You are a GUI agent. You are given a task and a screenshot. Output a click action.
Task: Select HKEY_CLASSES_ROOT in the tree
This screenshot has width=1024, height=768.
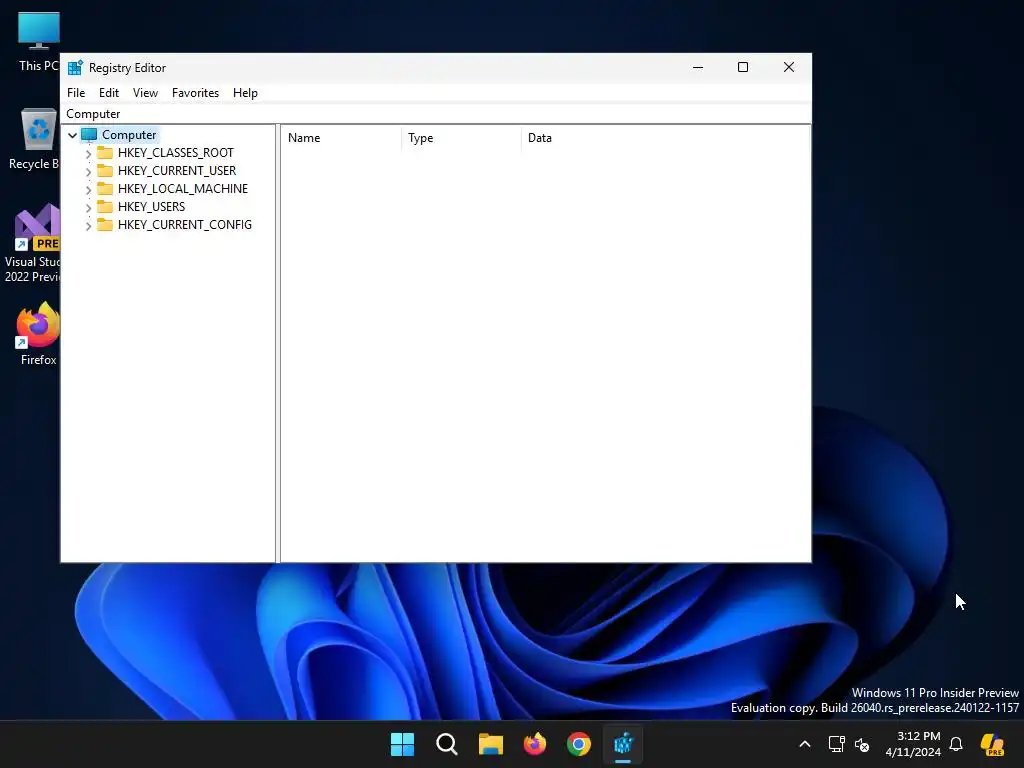176,153
